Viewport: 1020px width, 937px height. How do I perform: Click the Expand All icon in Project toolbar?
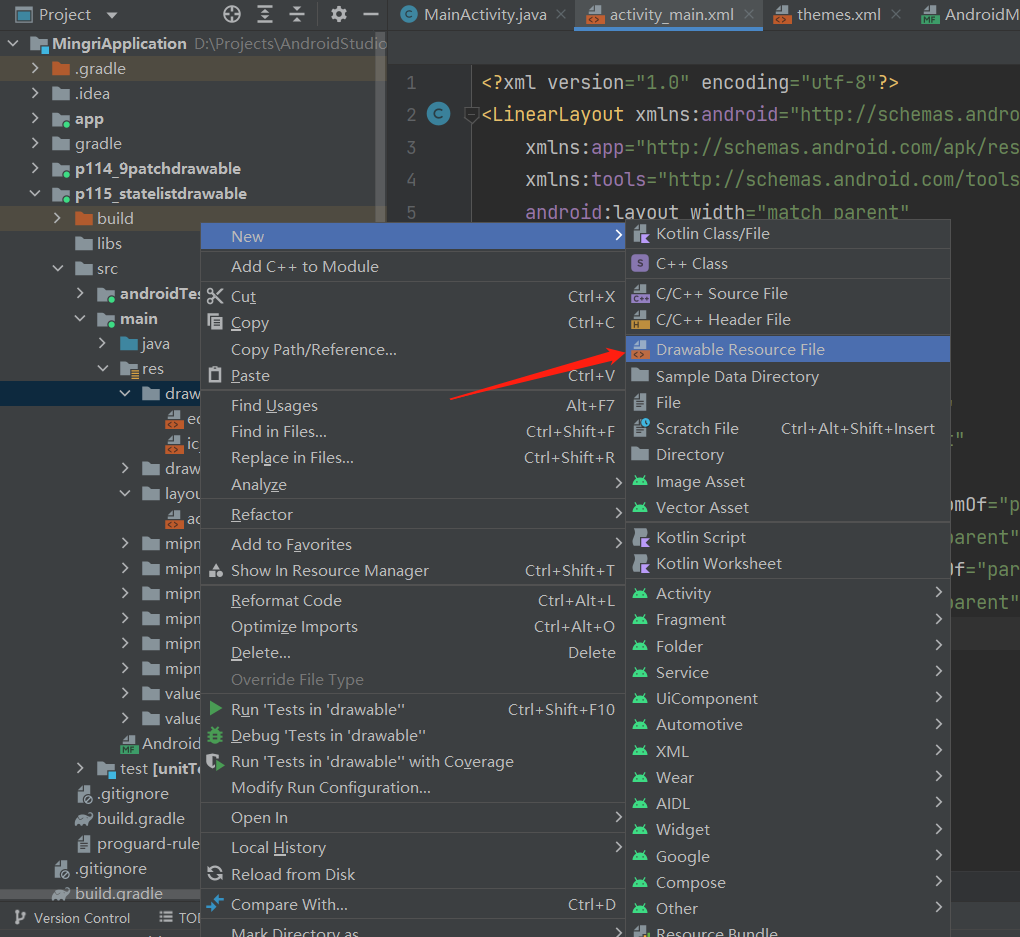point(264,15)
